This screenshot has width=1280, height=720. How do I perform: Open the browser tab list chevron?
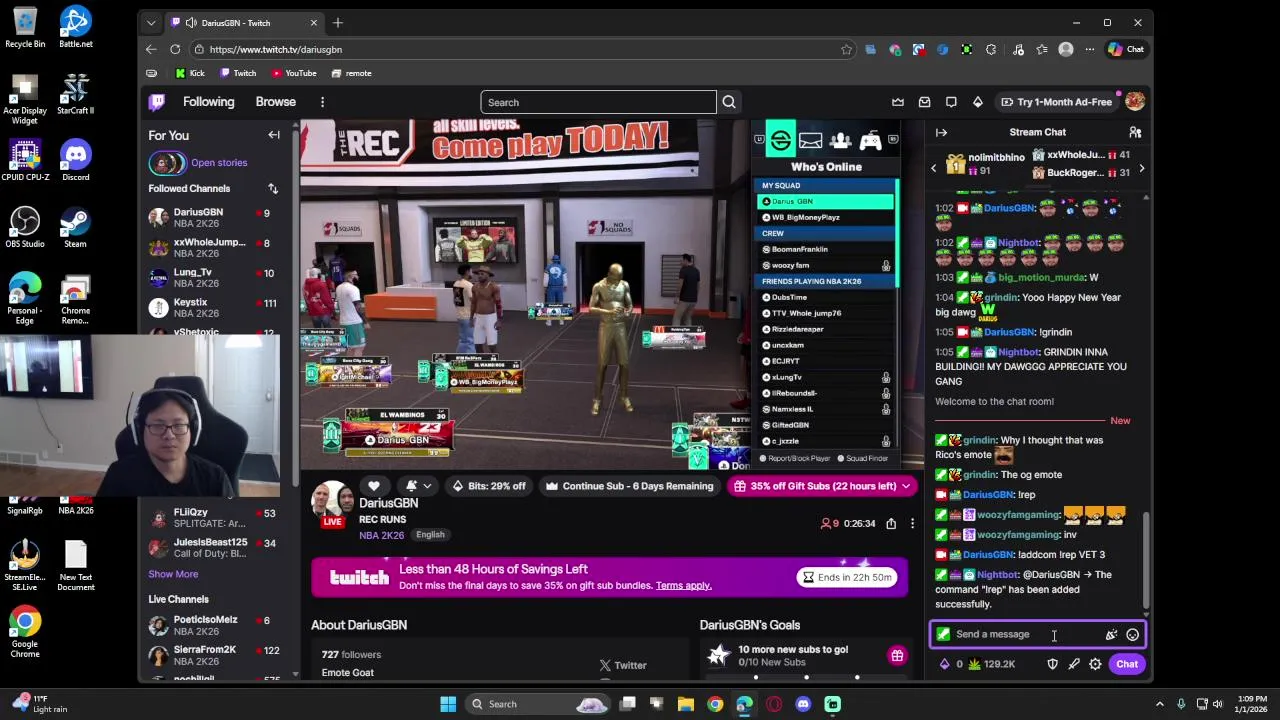pos(151,23)
